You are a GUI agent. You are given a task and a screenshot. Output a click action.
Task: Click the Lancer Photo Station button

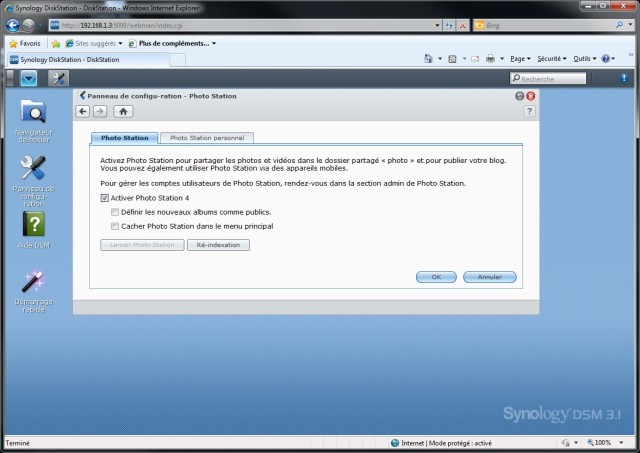coord(142,245)
